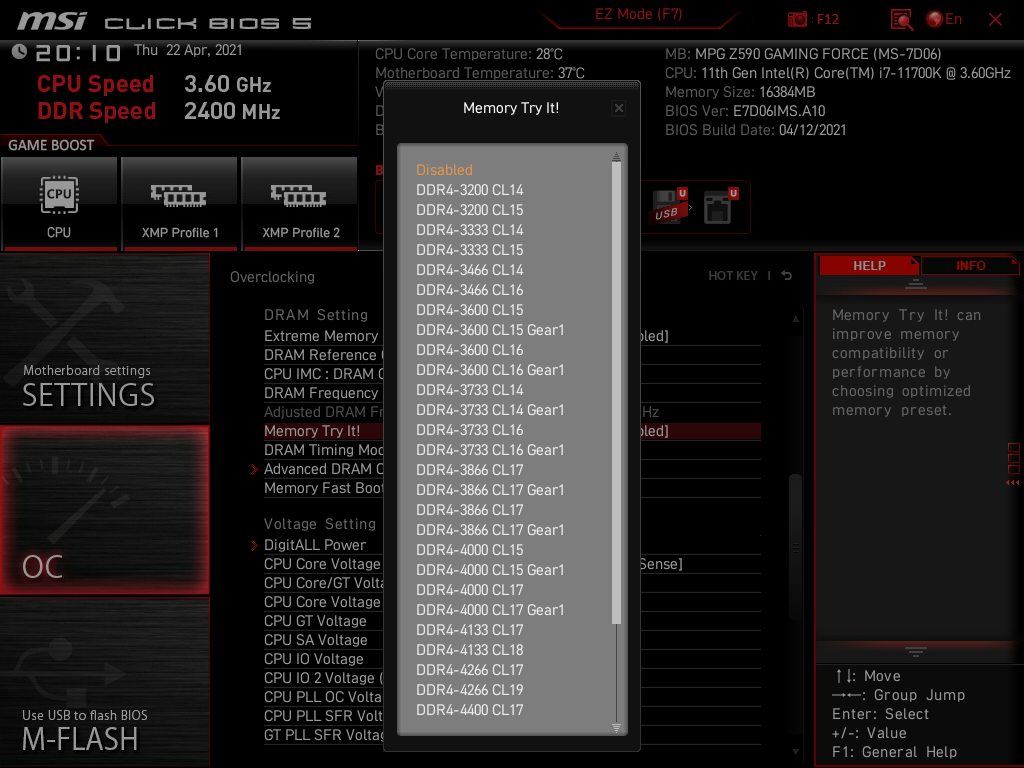Choose DDR4-4266 CL17 preset

(470, 670)
